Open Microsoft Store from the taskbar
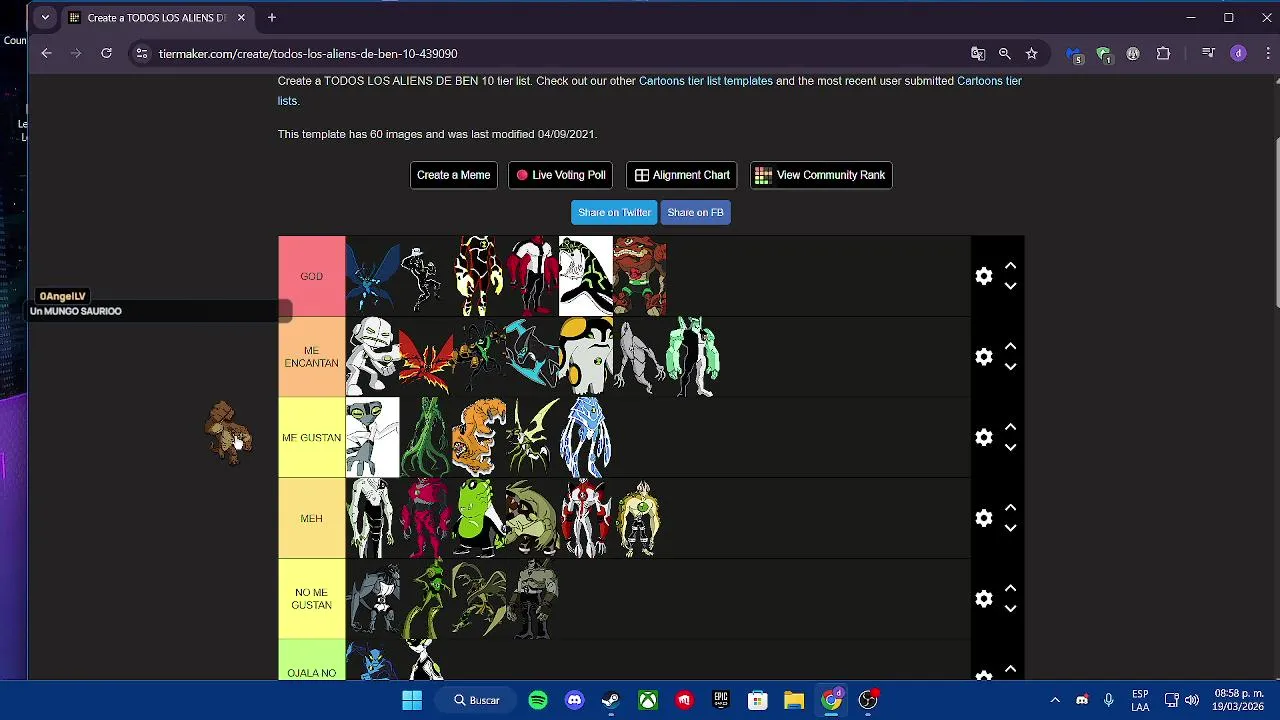 click(x=757, y=700)
